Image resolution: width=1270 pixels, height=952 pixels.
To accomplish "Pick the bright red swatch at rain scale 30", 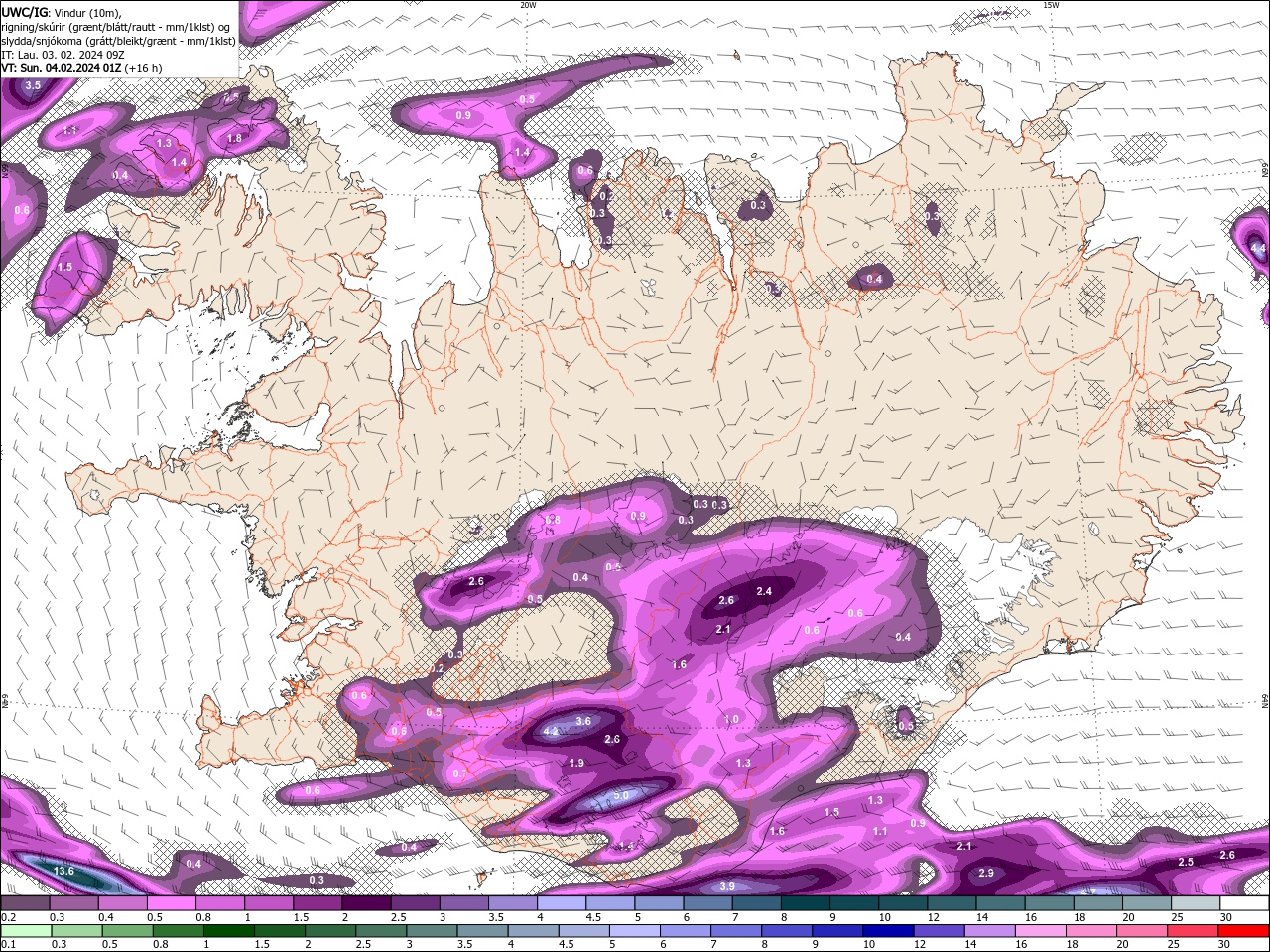I will (1243, 930).
